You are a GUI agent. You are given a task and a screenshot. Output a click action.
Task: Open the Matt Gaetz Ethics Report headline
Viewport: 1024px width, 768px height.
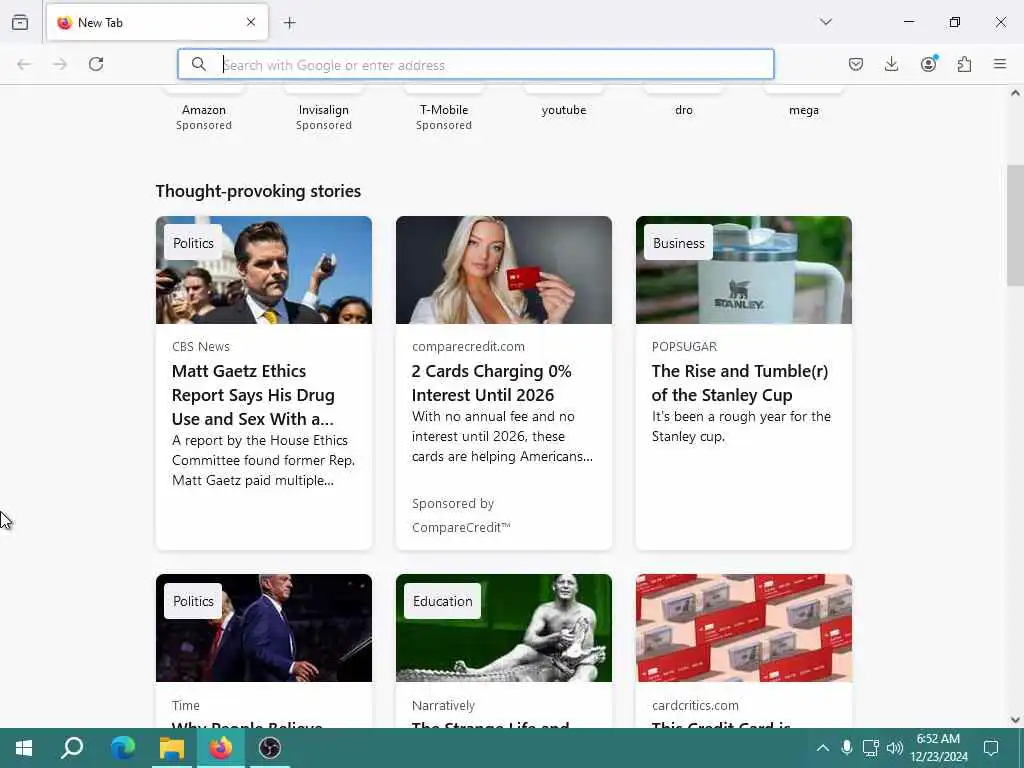click(253, 395)
